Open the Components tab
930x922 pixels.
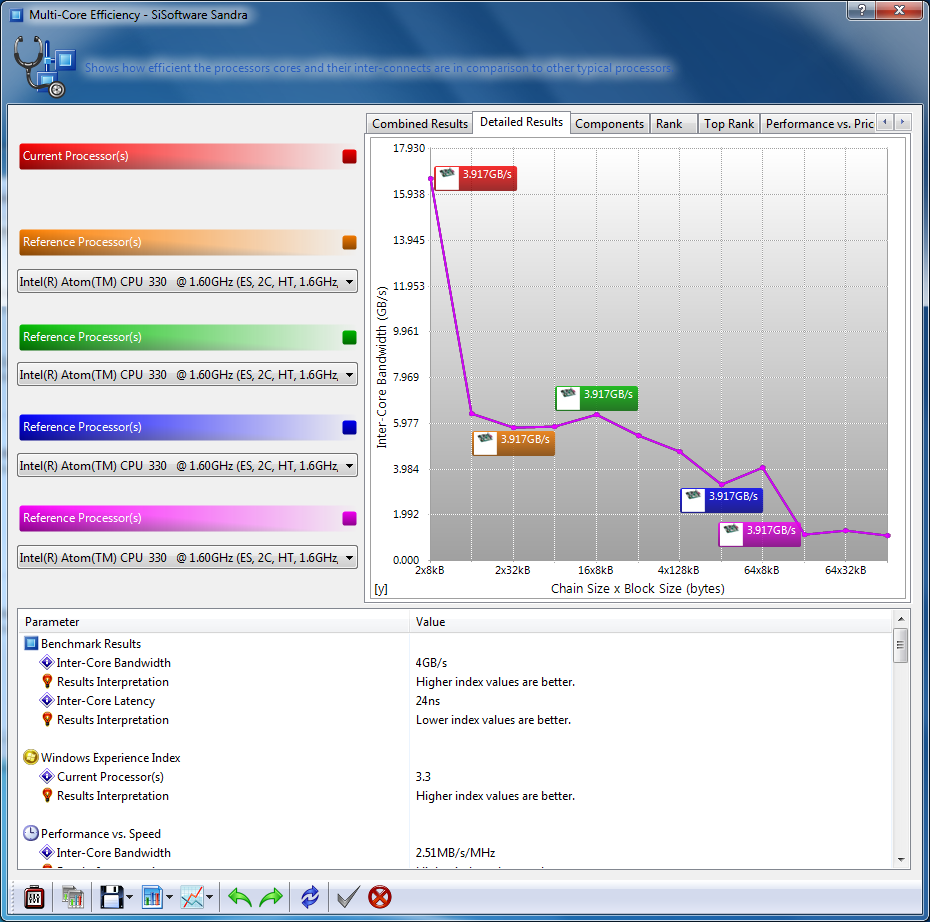coord(610,124)
